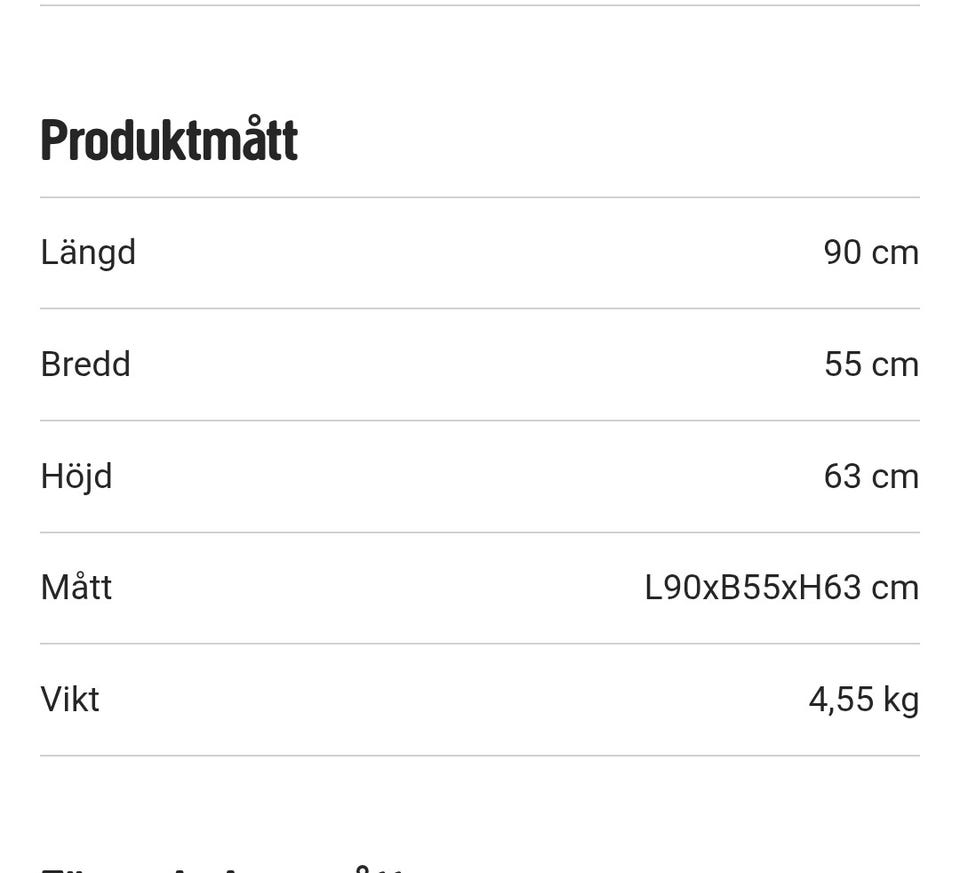Click the 4,55 kg weight value
This screenshot has height=873, width=960.
tap(863, 699)
